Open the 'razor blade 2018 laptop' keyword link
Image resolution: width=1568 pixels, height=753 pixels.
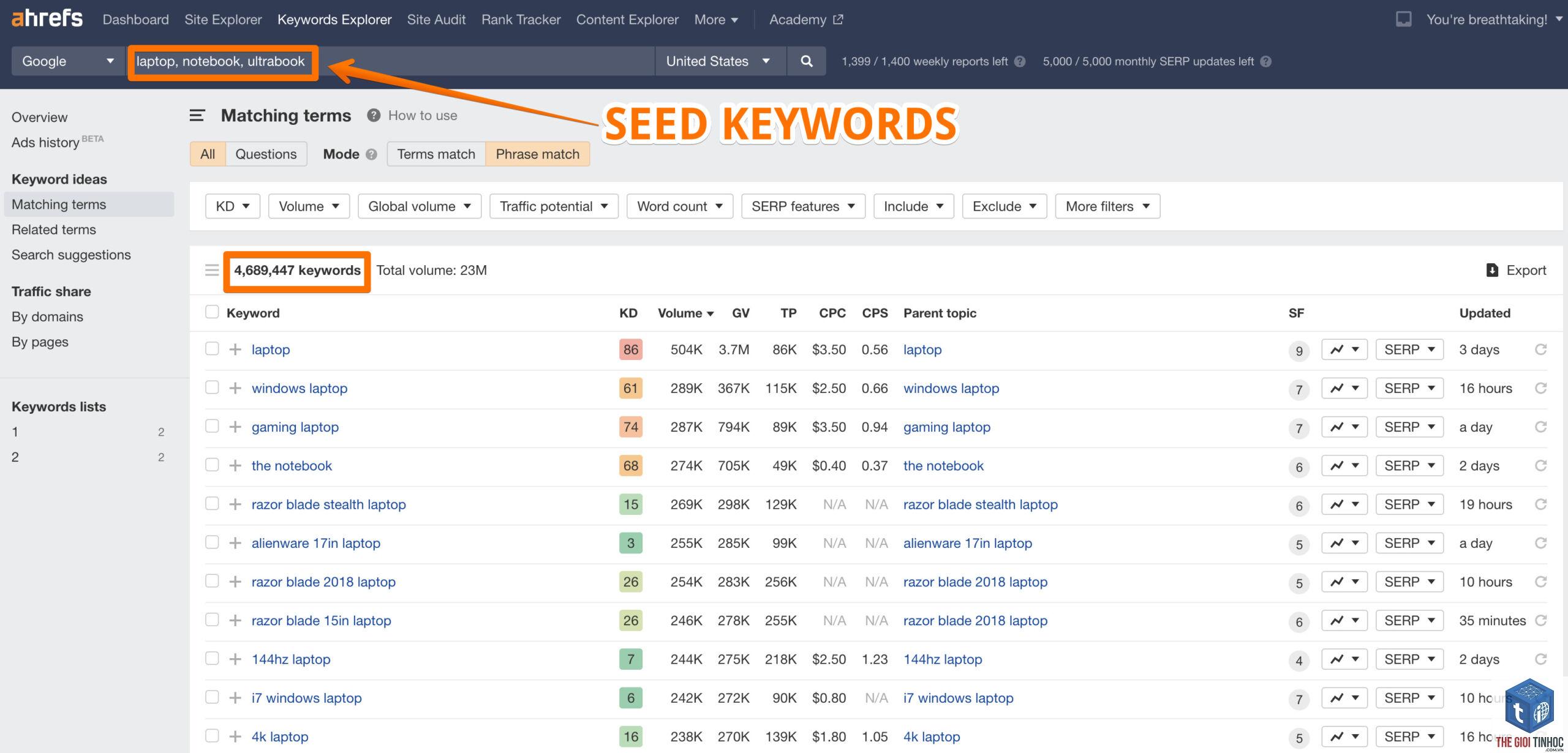[x=323, y=582]
